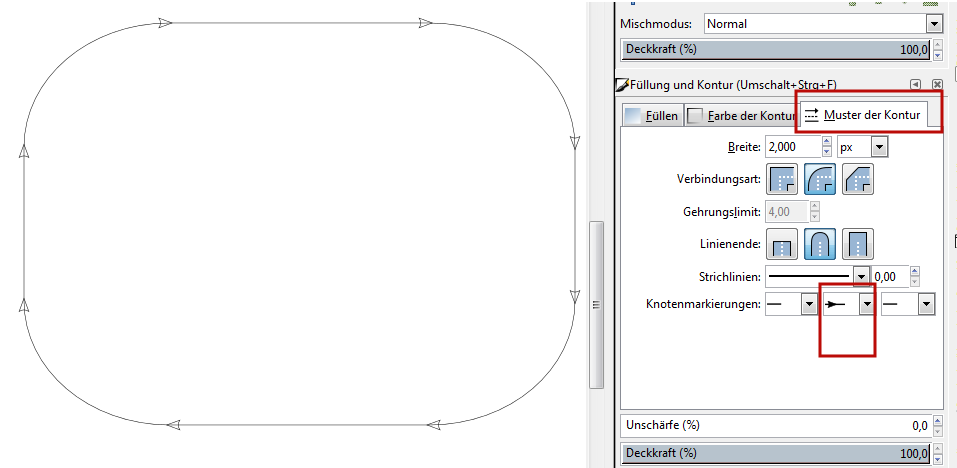Open the mid marker arrow dropdown
This screenshot has width=957, height=468.
[x=850, y=304]
